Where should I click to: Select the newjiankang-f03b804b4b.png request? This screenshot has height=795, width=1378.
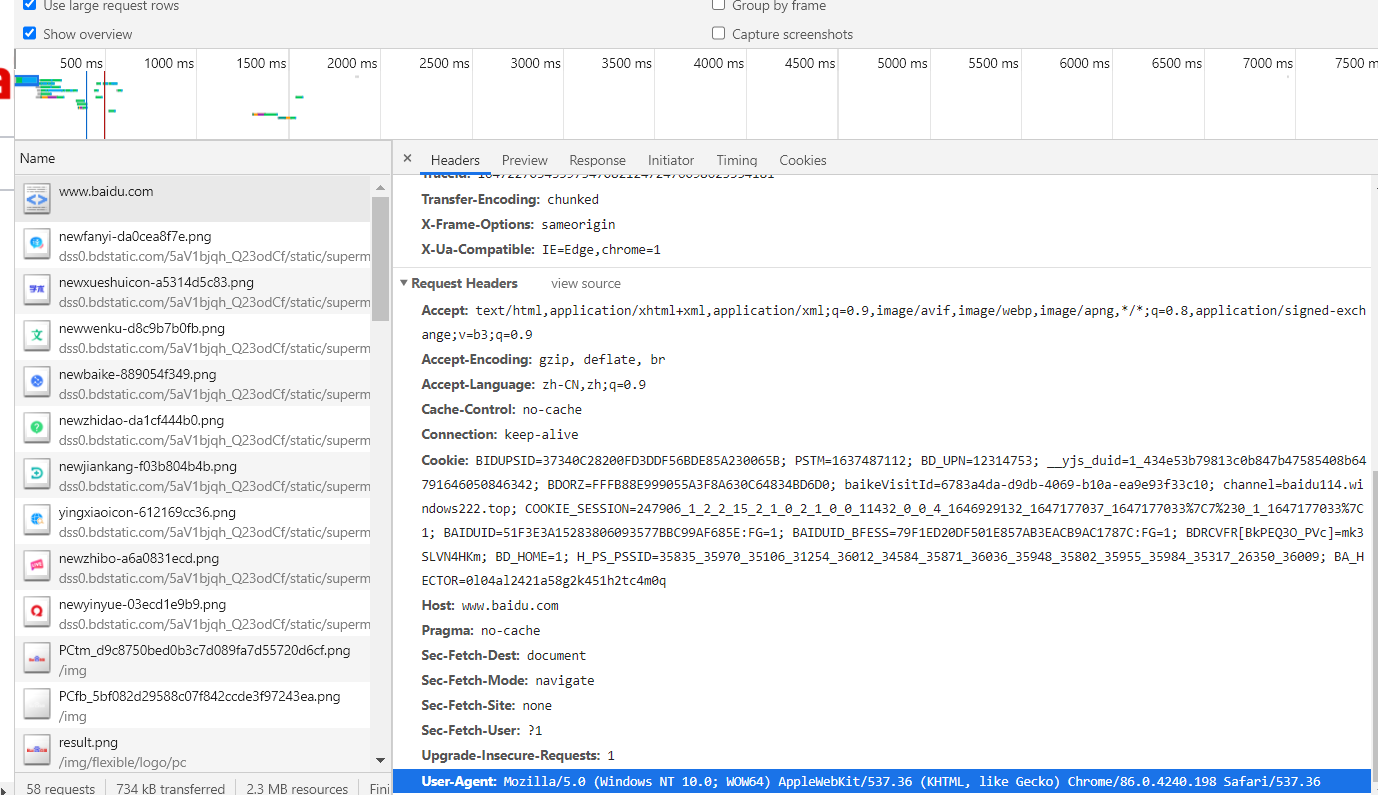pos(193,474)
